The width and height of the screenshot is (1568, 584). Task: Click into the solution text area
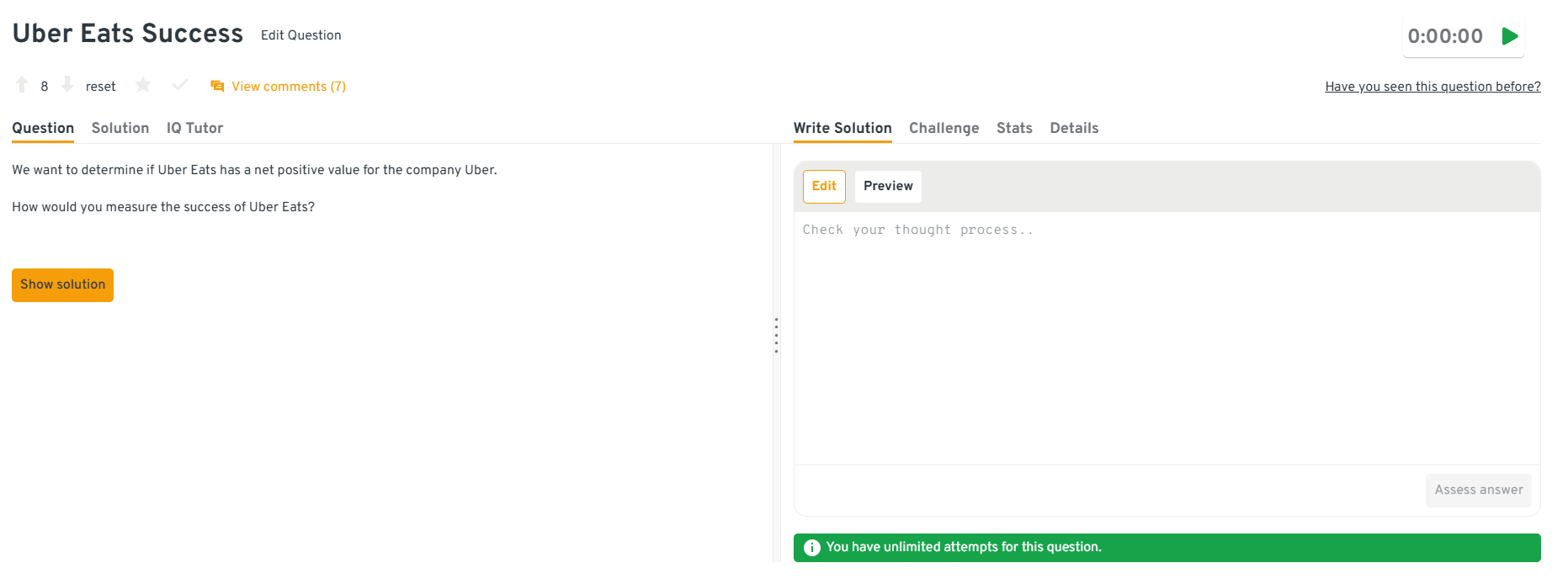coord(1167,337)
